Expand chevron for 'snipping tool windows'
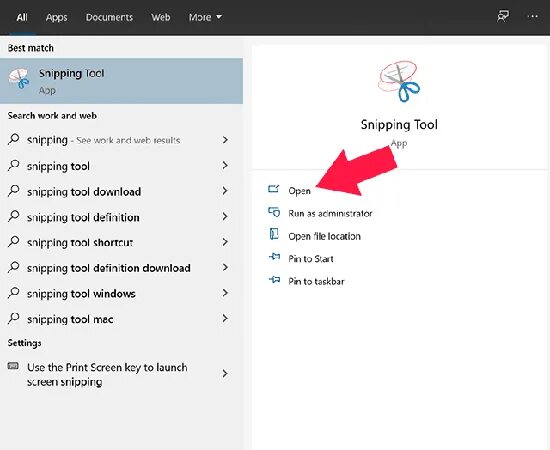Image resolution: width=550 pixels, height=450 pixels. tap(225, 293)
